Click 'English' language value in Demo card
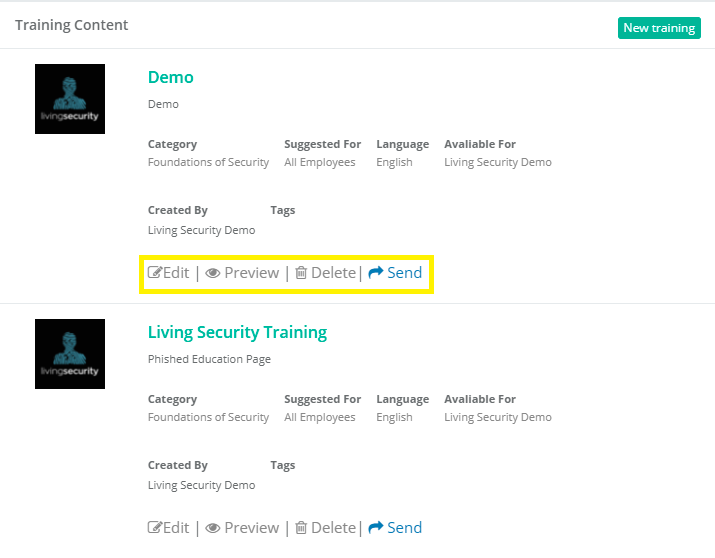715x558 pixels. click(394, 162)
